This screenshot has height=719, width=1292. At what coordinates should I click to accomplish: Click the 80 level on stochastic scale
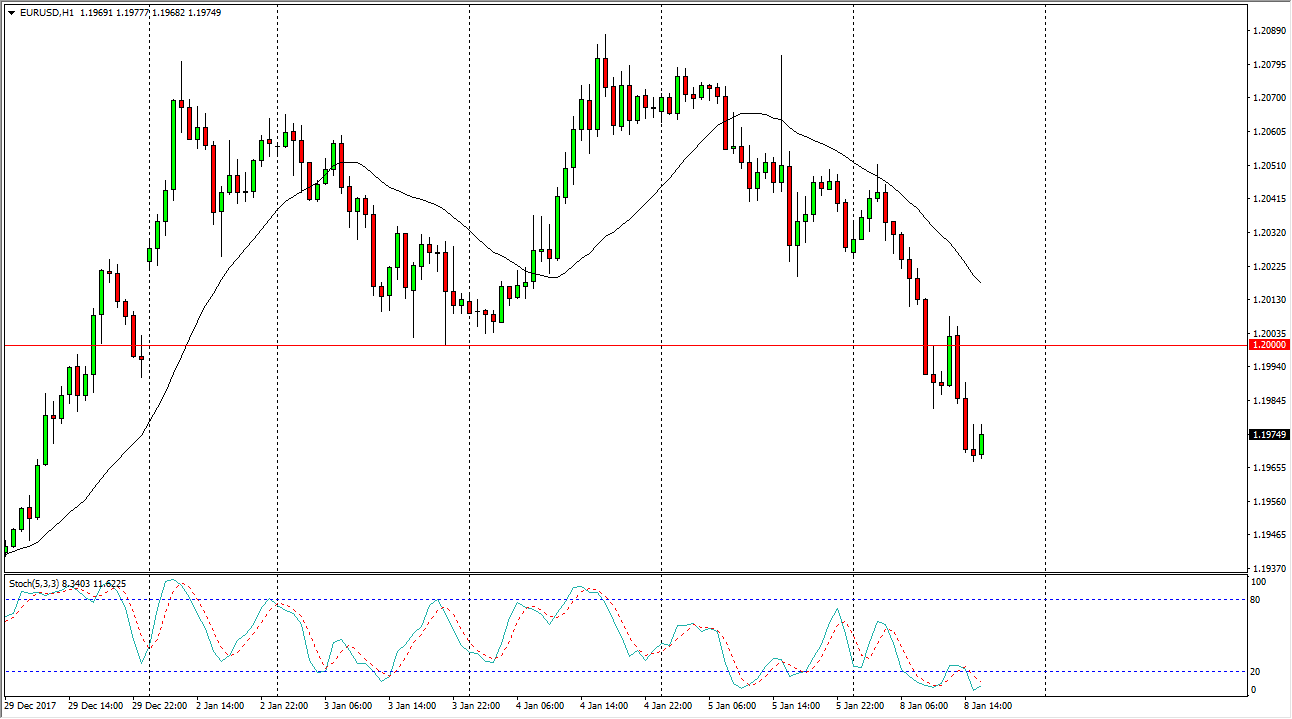[1258, 600]
